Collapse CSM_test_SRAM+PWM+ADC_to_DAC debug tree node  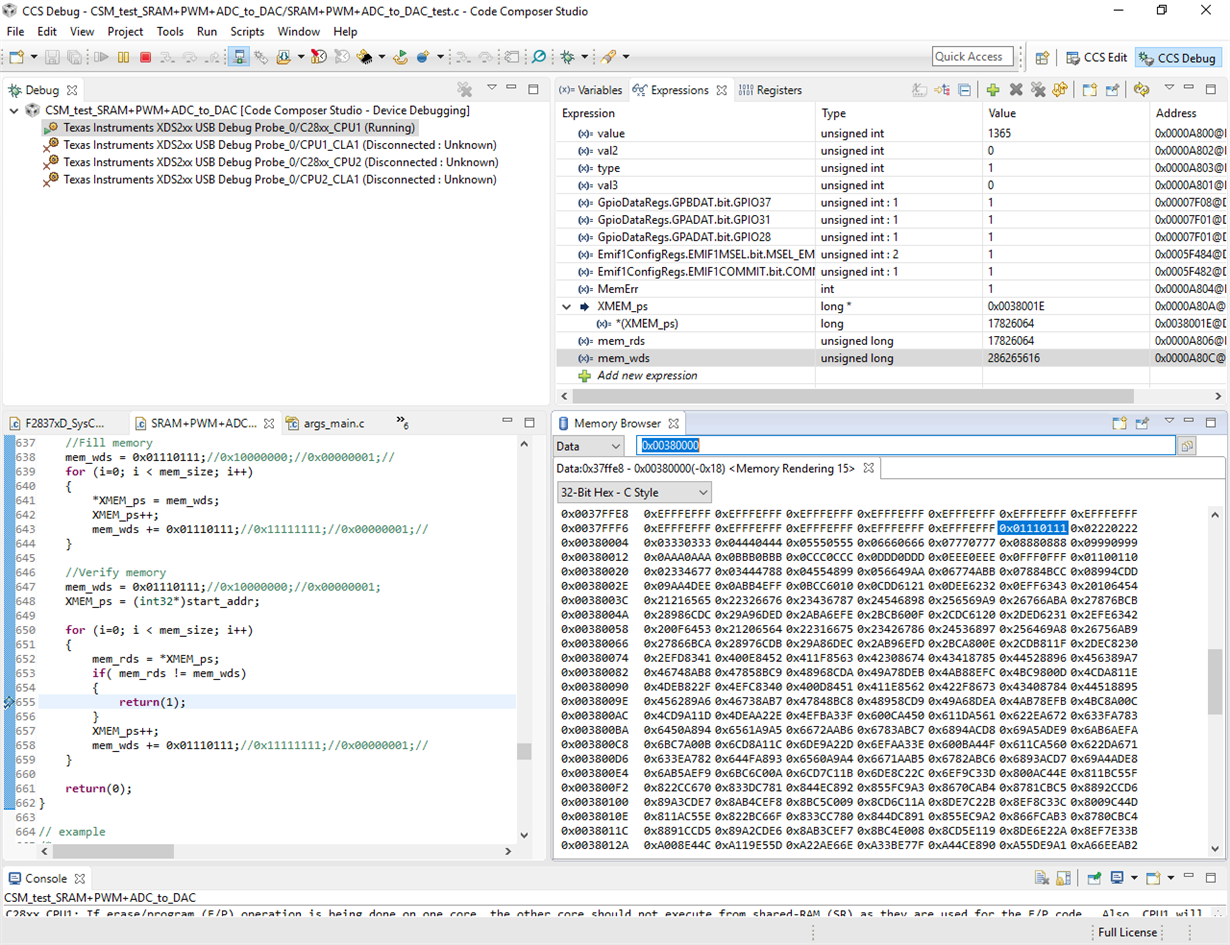pos(13,111)
